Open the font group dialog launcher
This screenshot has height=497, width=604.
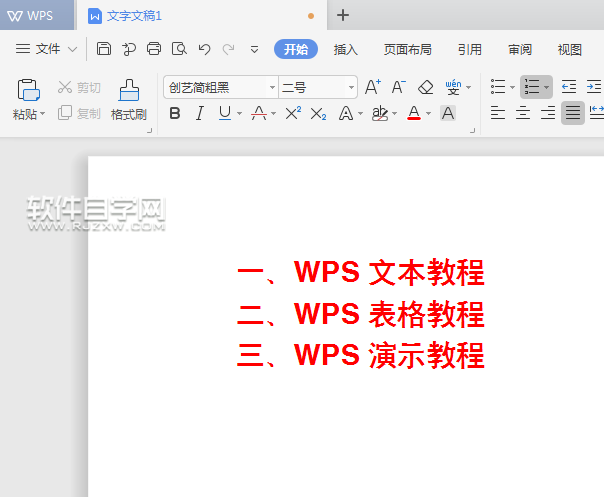tap(472, 131)
